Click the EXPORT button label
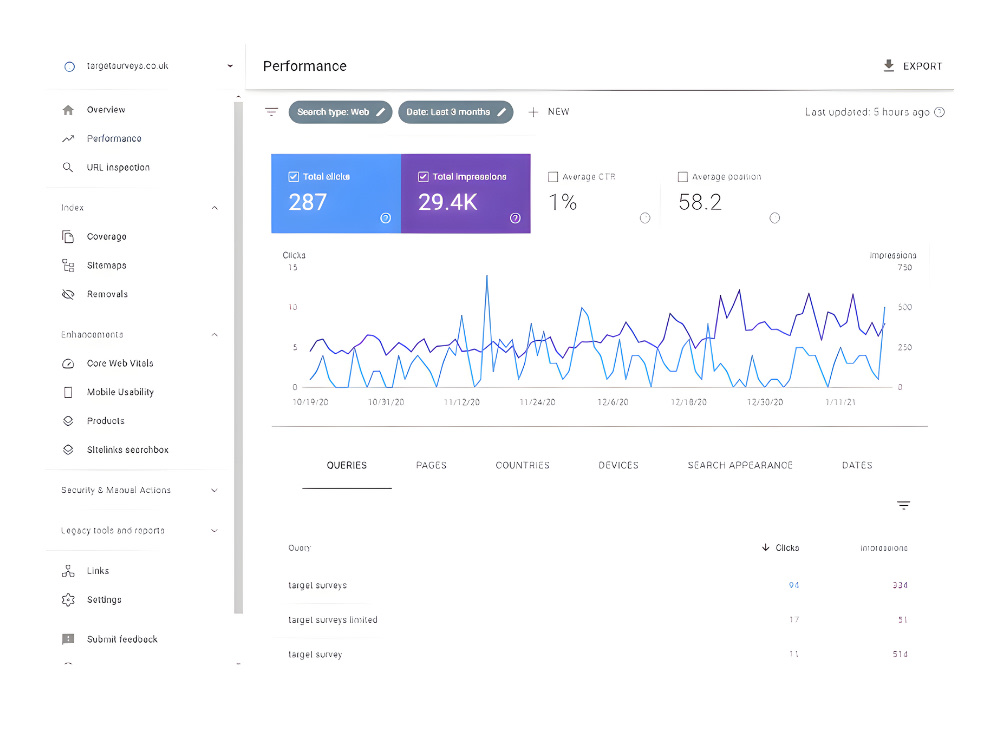The width and height of the screenshot is (1000, 750). pos(922,66)
